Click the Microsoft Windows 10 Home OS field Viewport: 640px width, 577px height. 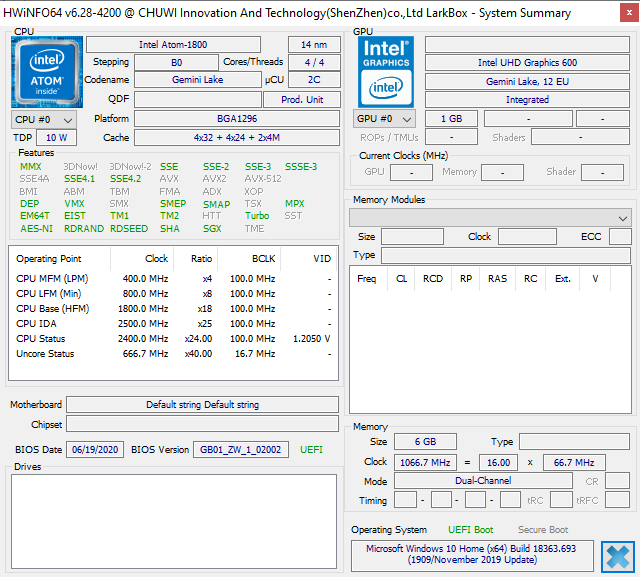[x=472, y=554]
